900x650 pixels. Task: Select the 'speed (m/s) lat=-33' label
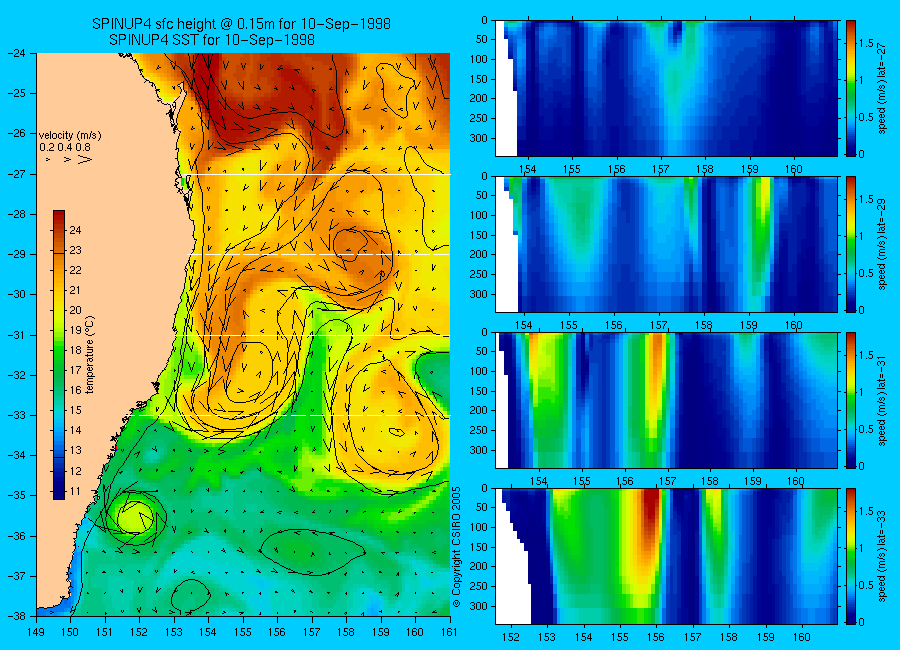(x=883, y=556)
